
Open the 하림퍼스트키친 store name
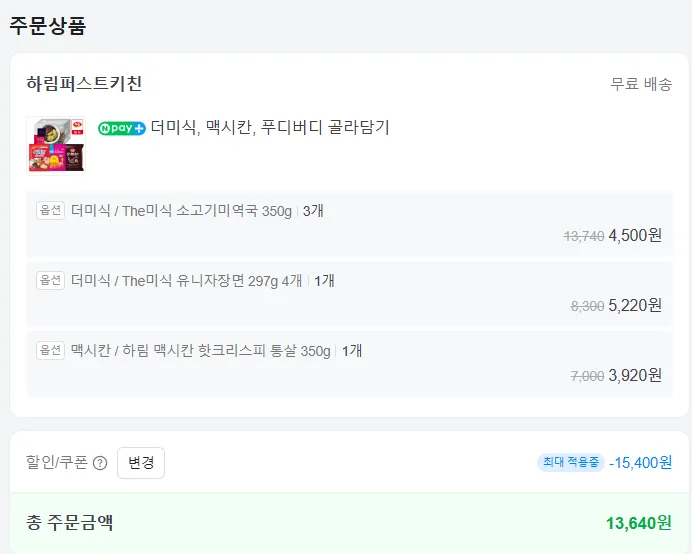(84, 84)
